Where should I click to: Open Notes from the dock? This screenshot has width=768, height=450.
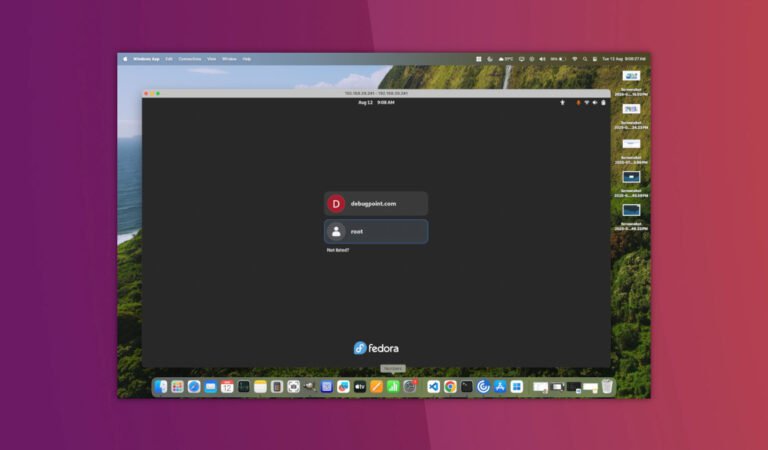[260, 386]
